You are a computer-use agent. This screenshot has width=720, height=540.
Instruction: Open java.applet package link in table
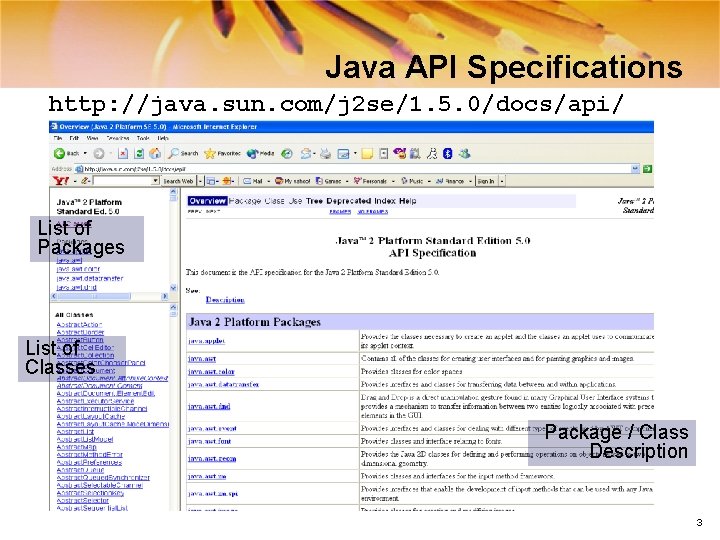click(206, 341)
